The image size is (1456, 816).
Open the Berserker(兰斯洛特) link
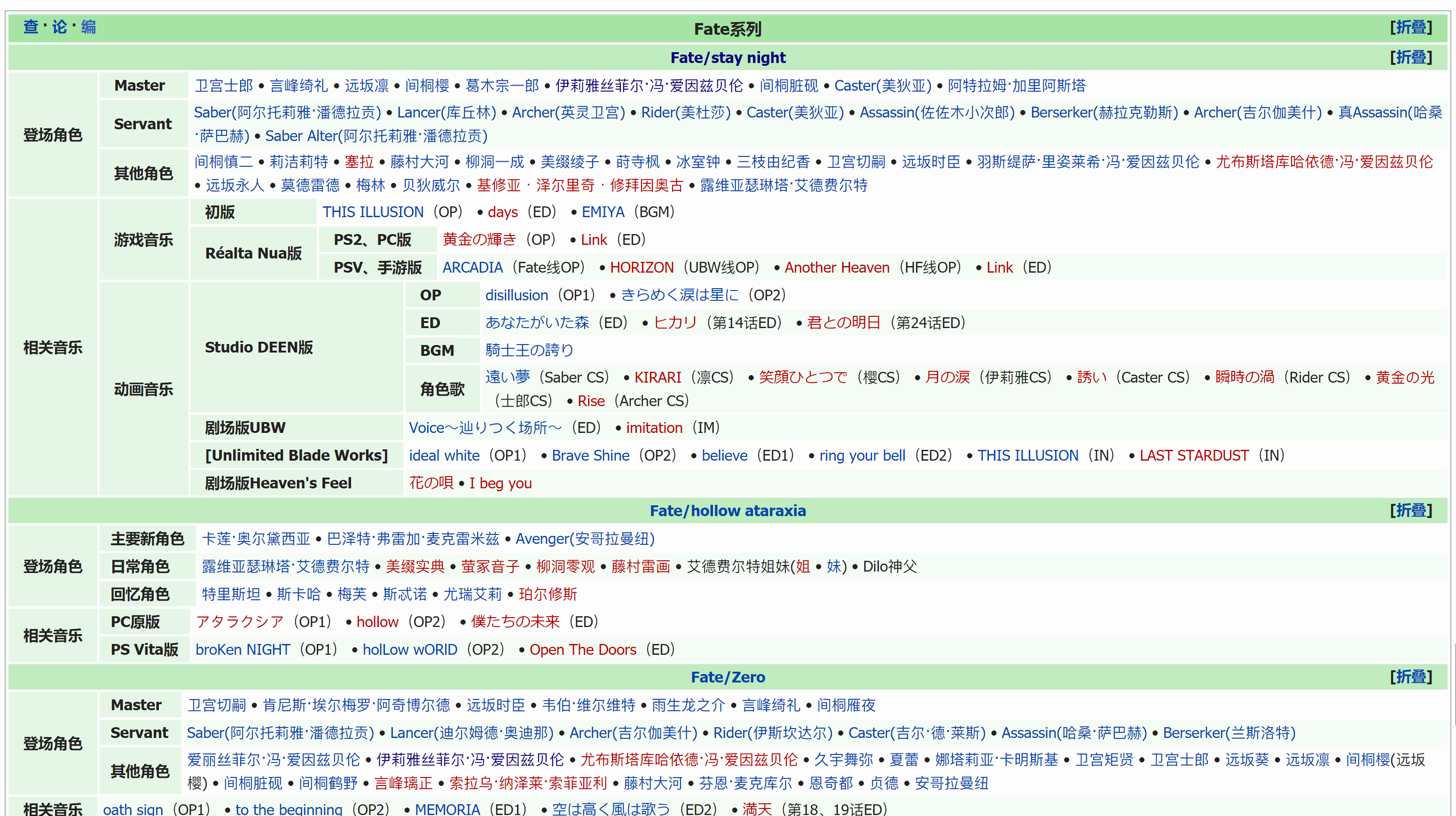pyautogui.click(x=1229, y=733)
